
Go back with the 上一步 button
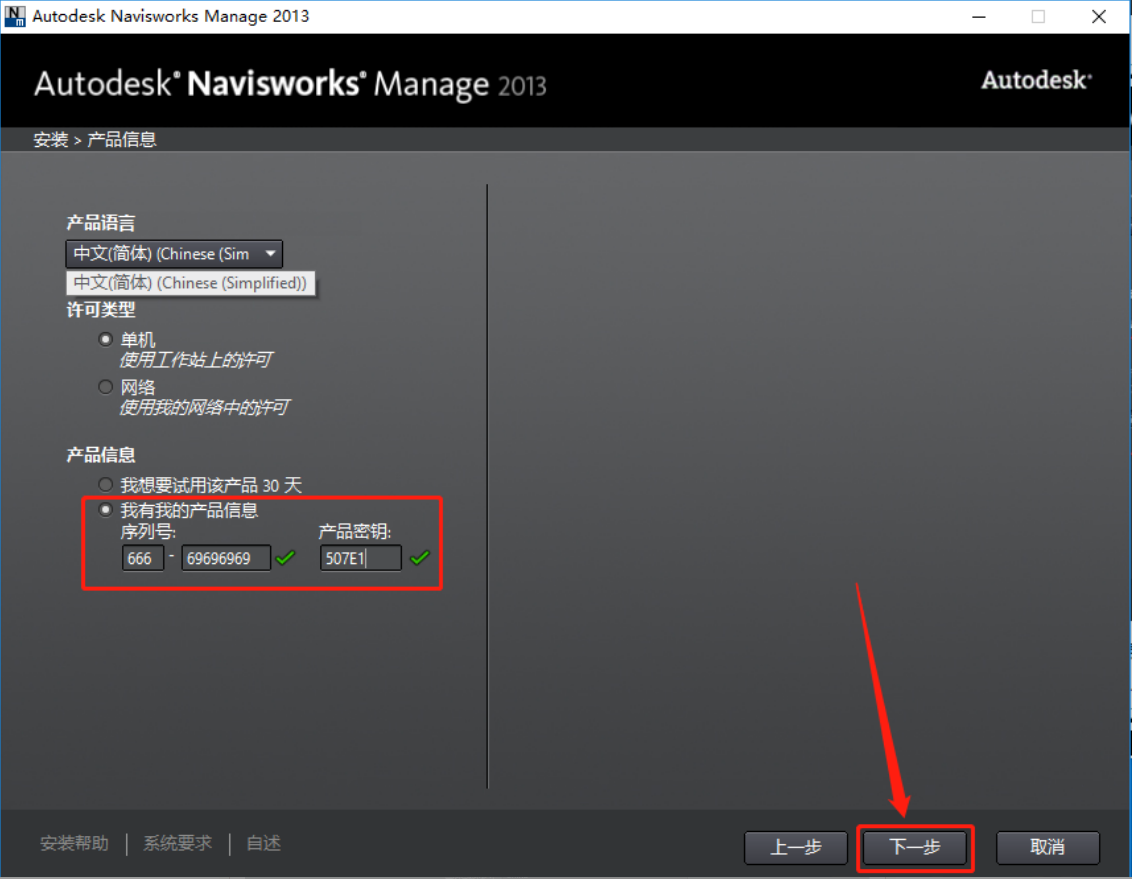(x=796, y=847)
